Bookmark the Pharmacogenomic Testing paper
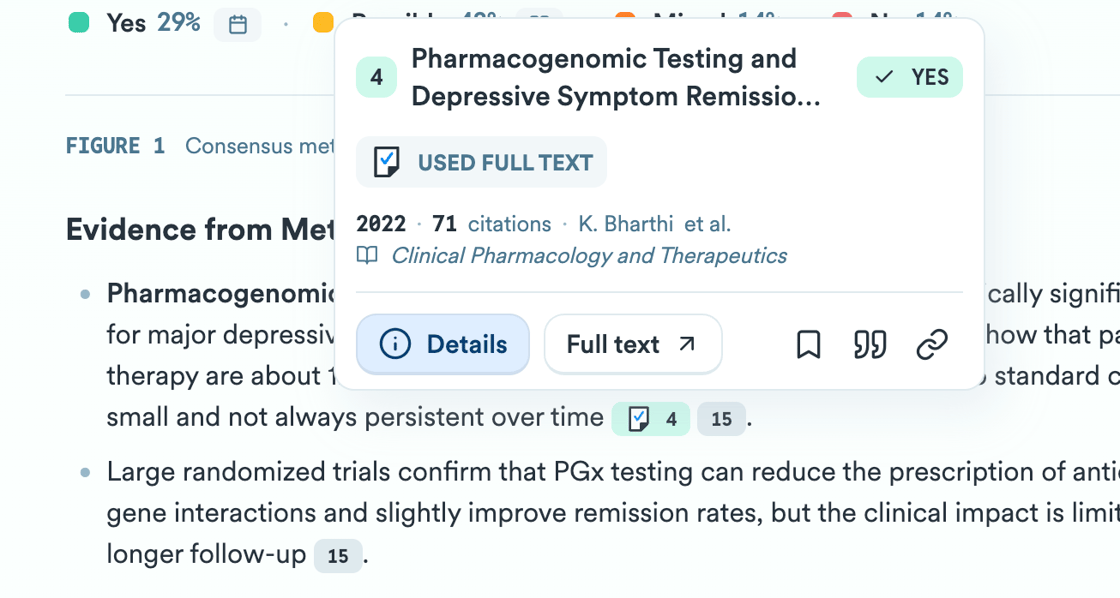 [808, 345]
